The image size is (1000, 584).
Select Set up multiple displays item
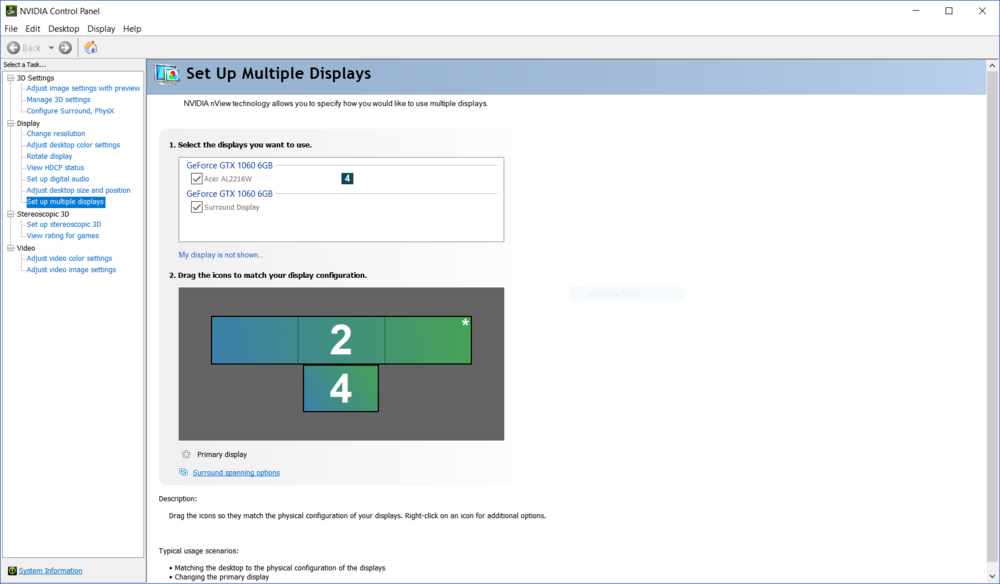coord(65,202)
